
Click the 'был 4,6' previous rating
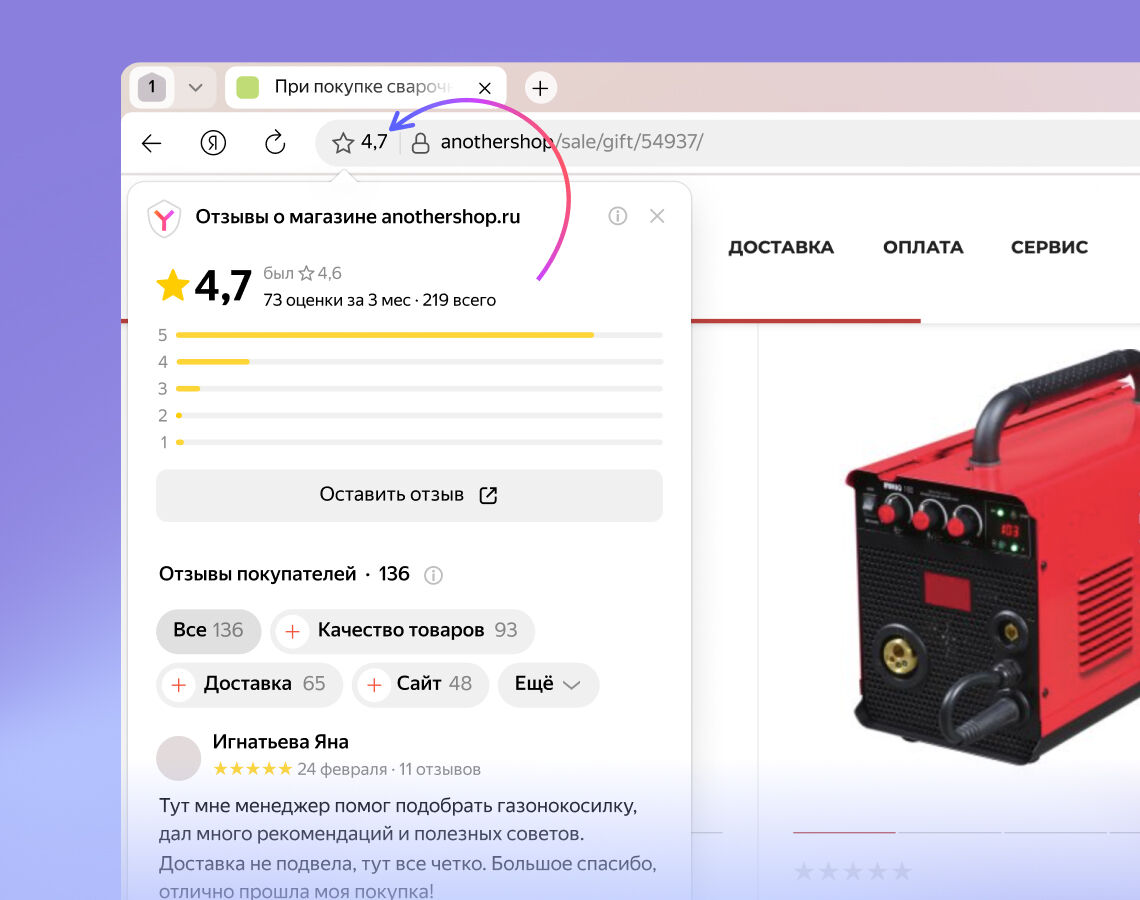tap(302, 273)
